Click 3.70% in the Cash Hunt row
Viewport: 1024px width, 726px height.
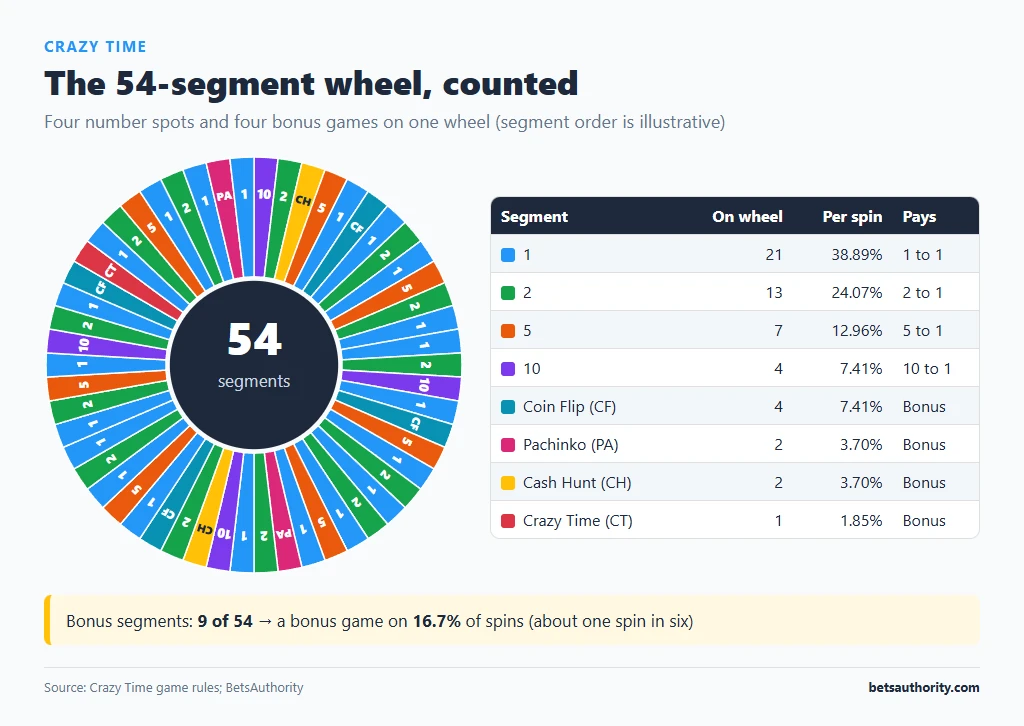(861, 482)
